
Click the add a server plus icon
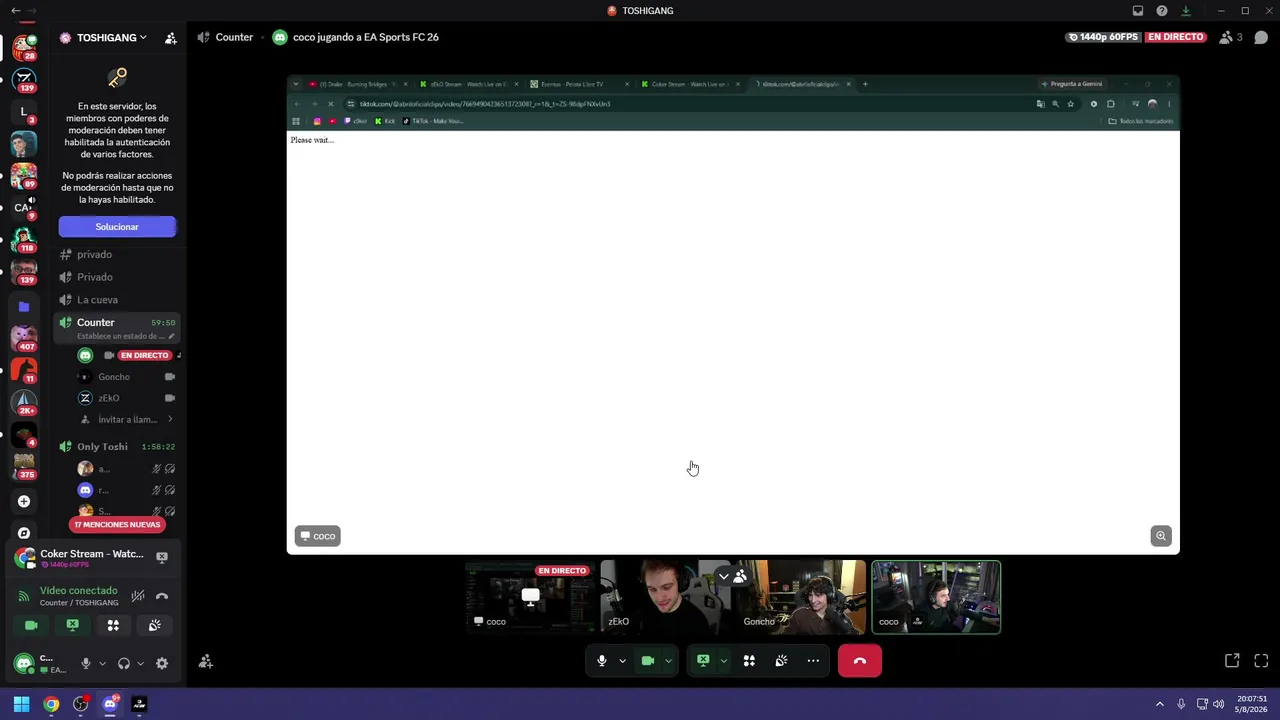pos(24,501)
